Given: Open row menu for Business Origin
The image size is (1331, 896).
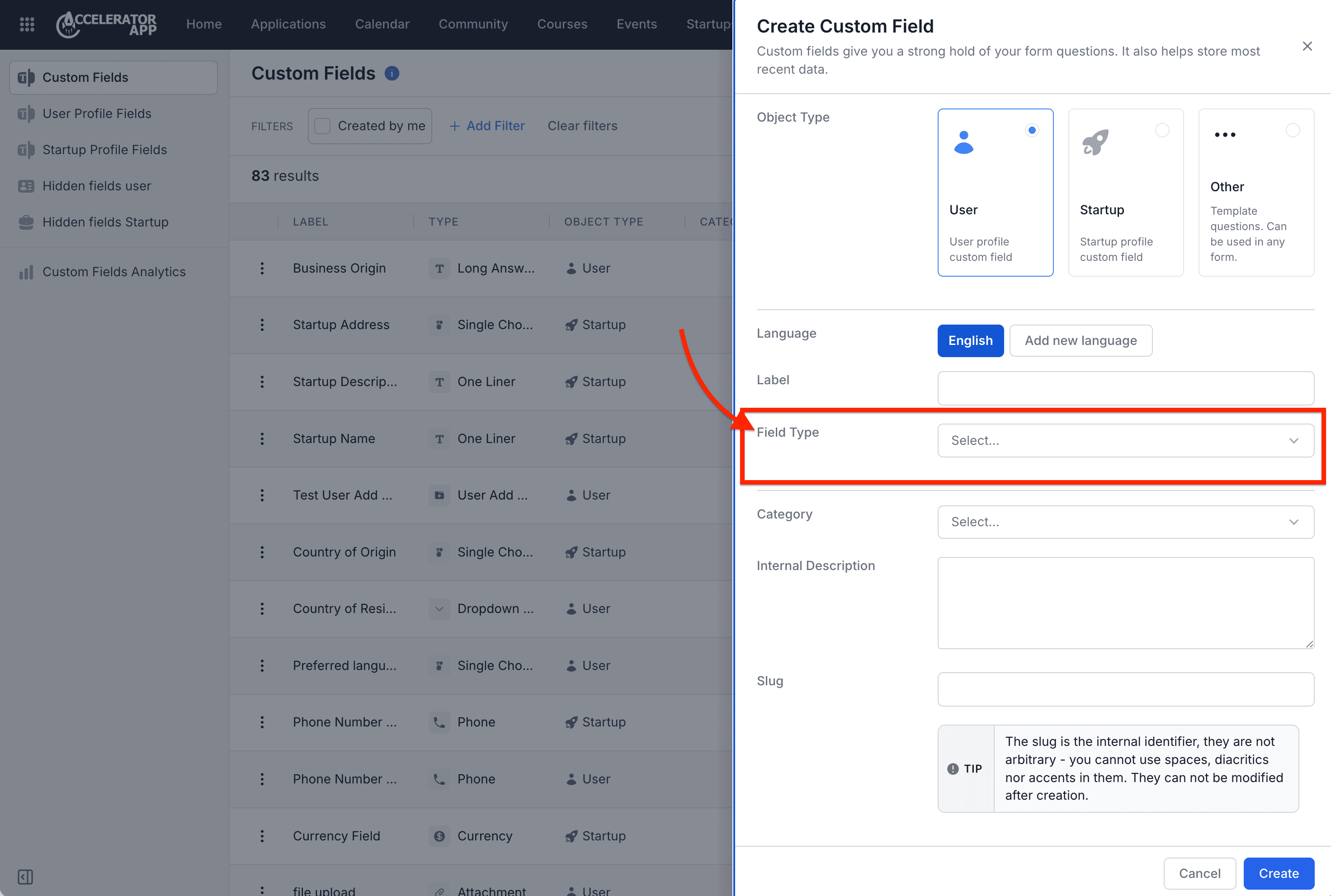Looking at the screenshot, I should [x=262, y=268].
